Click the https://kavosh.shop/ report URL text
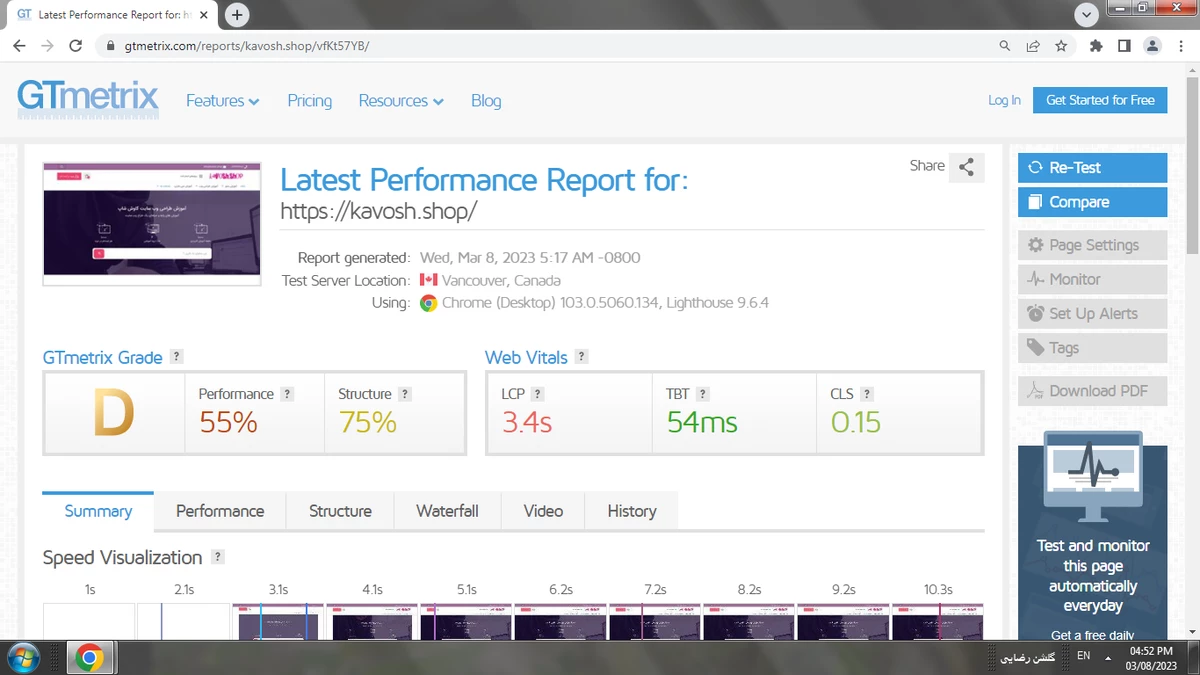The width and height of the screenshot is (1200, 675). point(379,211)
